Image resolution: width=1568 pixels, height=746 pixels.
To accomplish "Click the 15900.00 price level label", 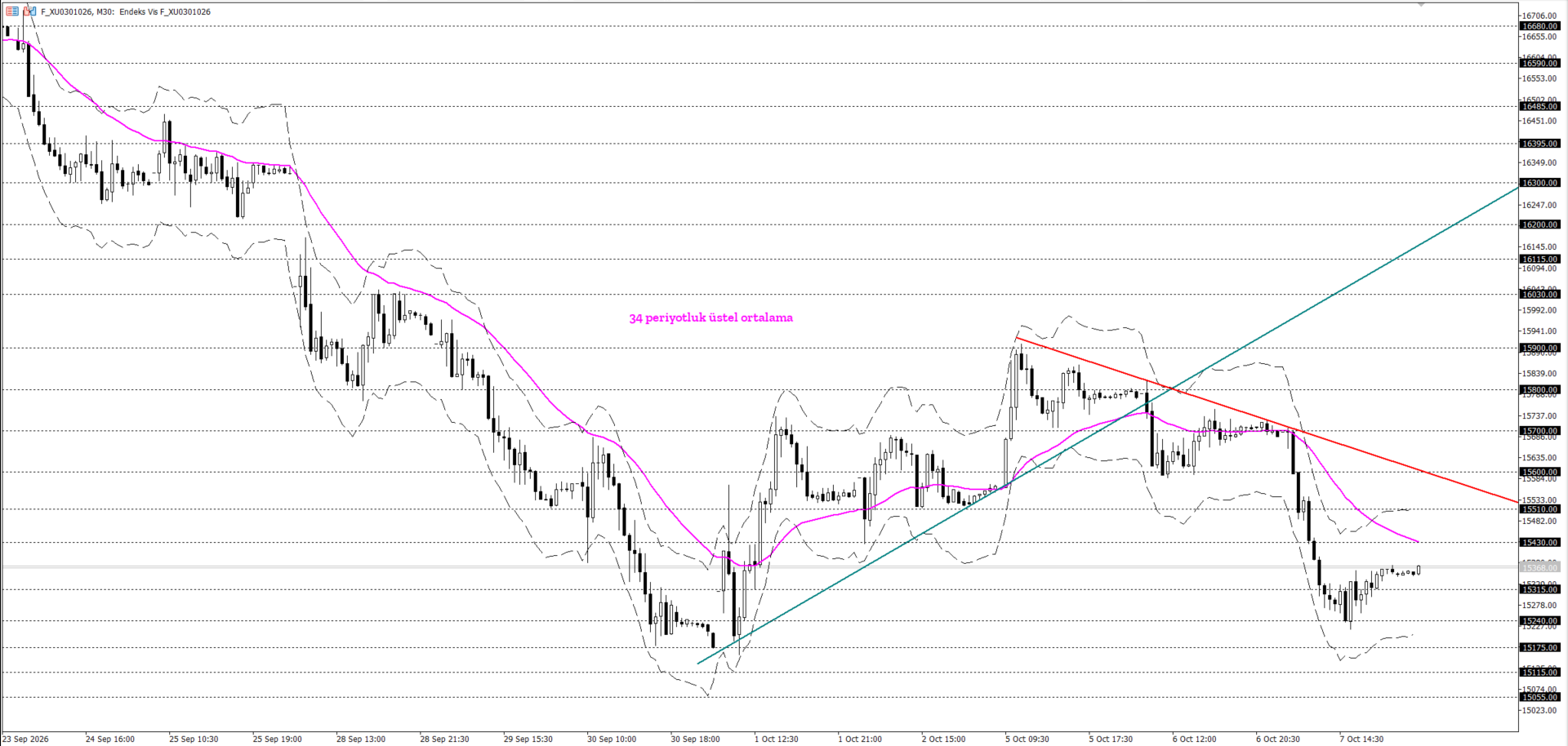I will 1539,348.
